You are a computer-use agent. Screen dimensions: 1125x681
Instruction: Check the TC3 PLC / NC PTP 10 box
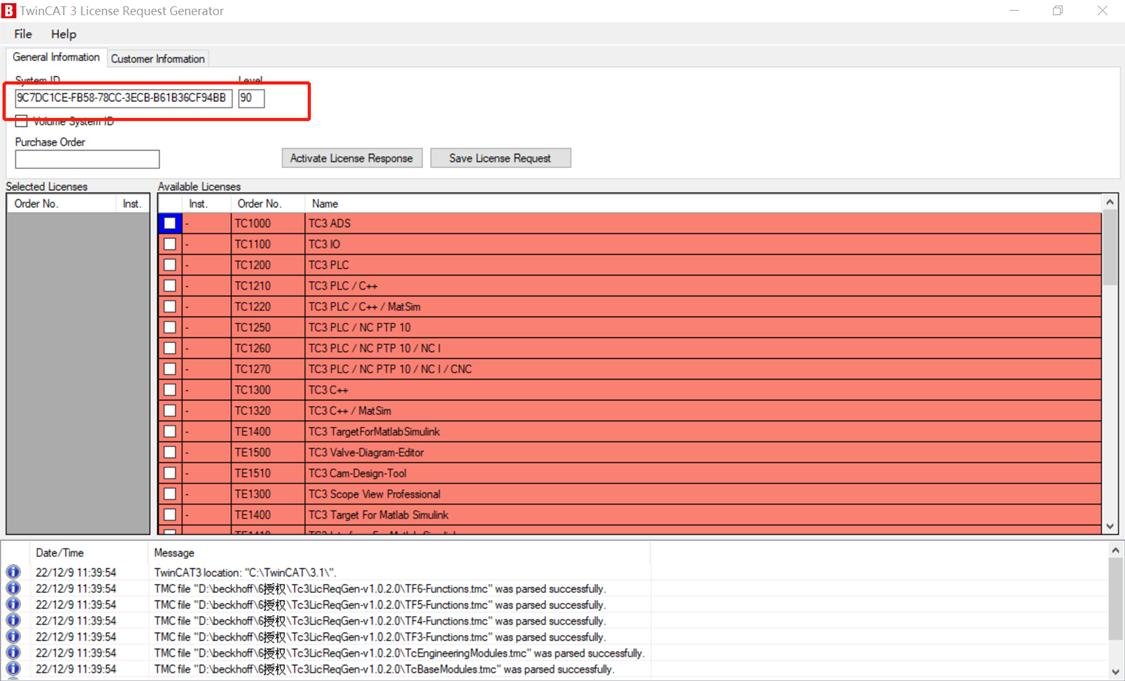[x=169, y=327]
